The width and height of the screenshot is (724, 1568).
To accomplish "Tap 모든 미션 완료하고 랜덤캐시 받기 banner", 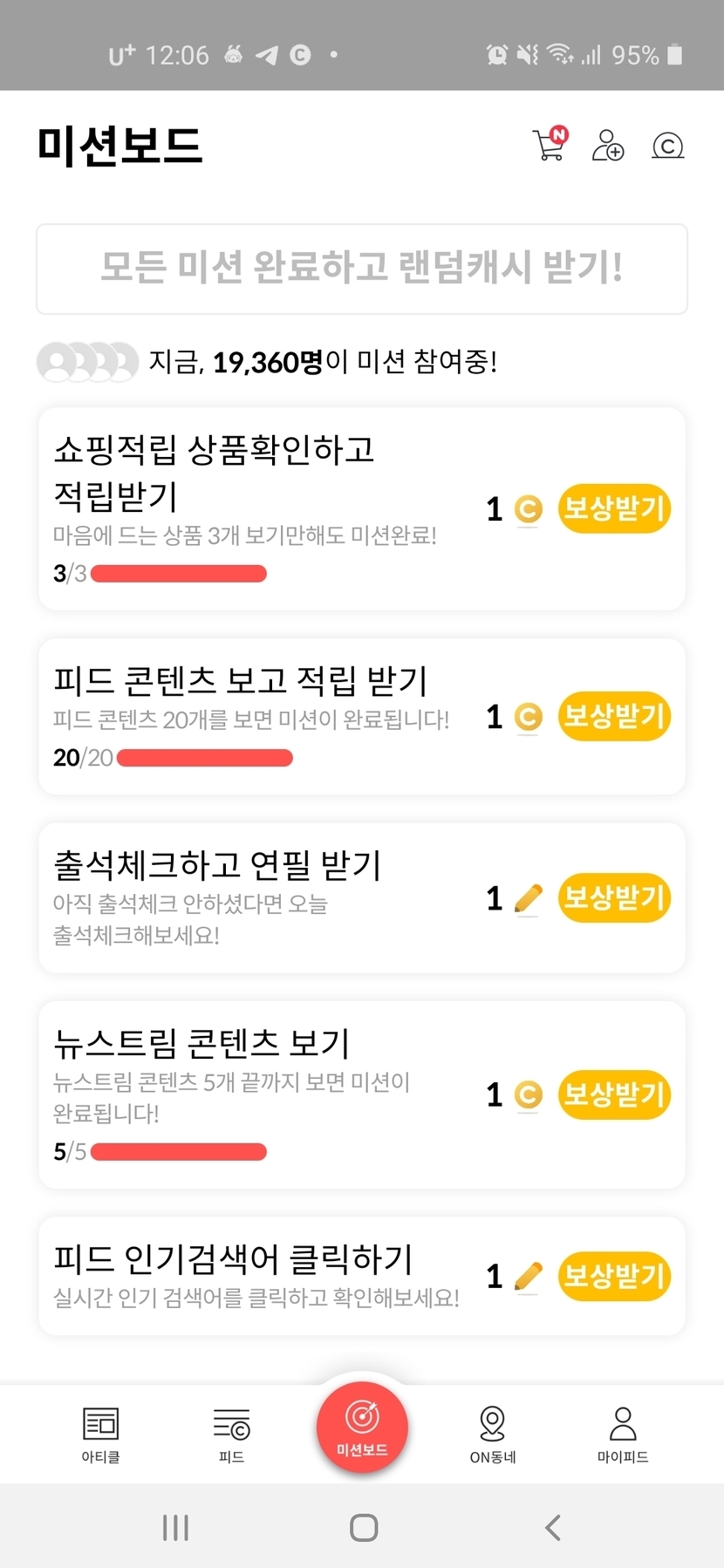I will click(362, 269).
